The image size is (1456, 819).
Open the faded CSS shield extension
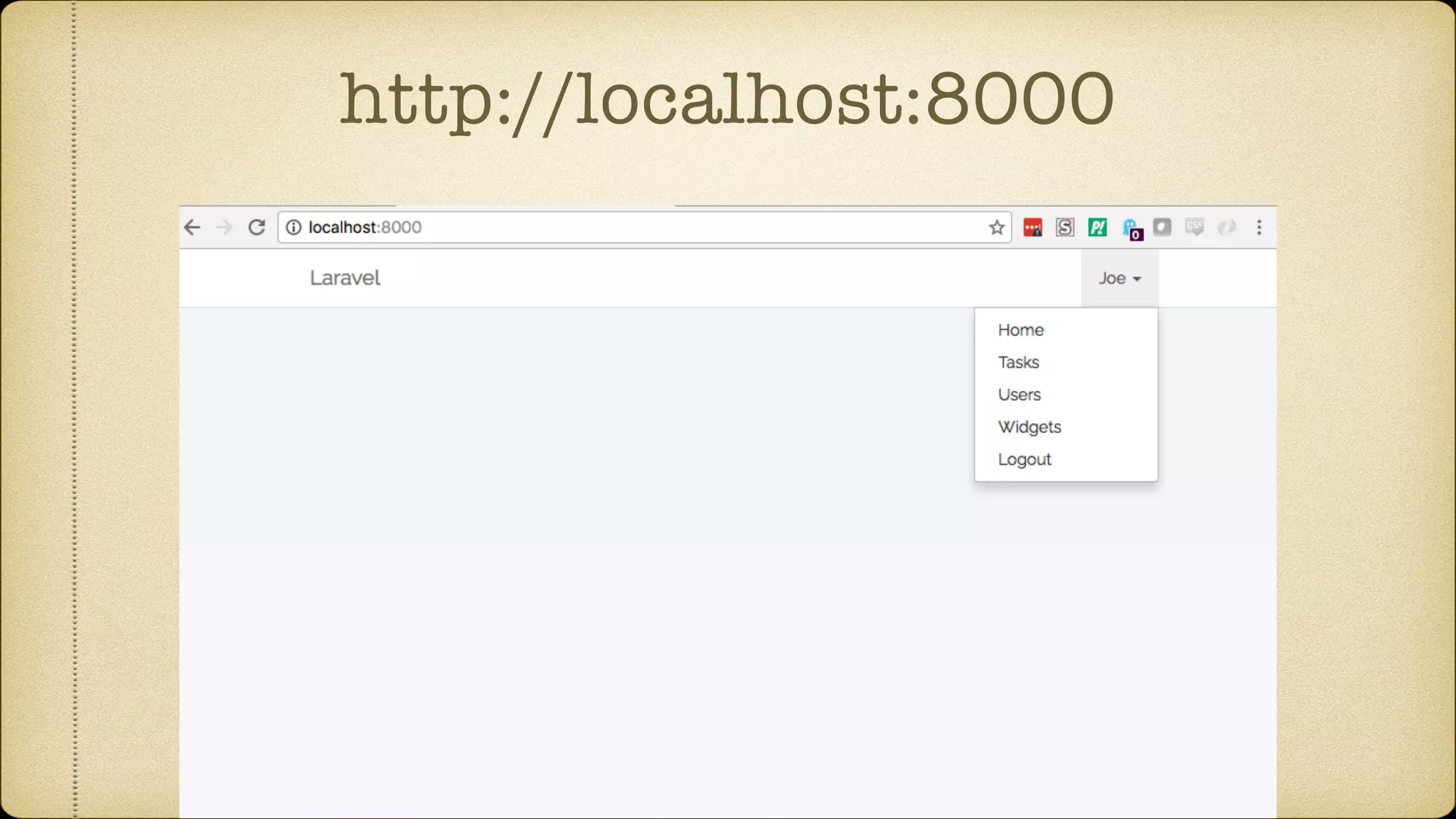(x=1194, y=227)
